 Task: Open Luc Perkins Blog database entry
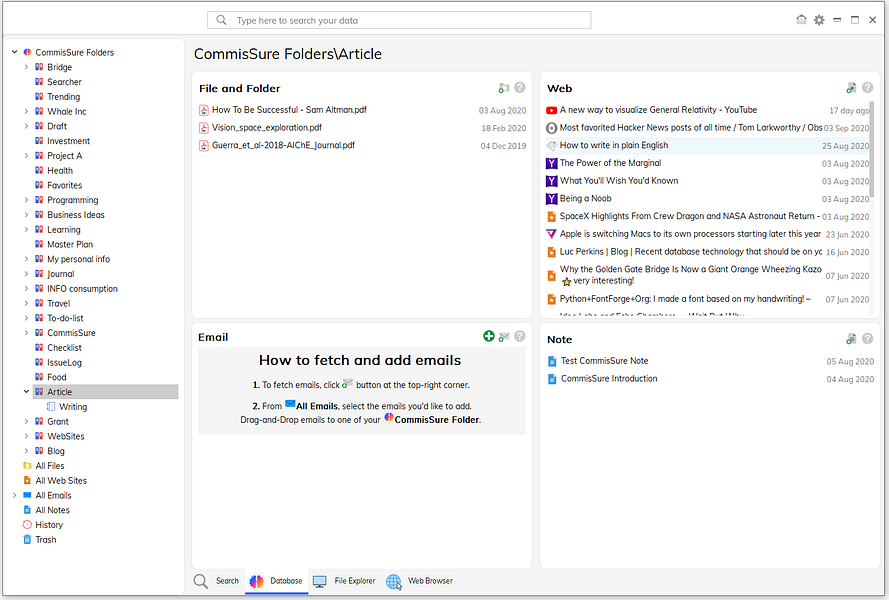pyautogui.click(x=691, y=251)
